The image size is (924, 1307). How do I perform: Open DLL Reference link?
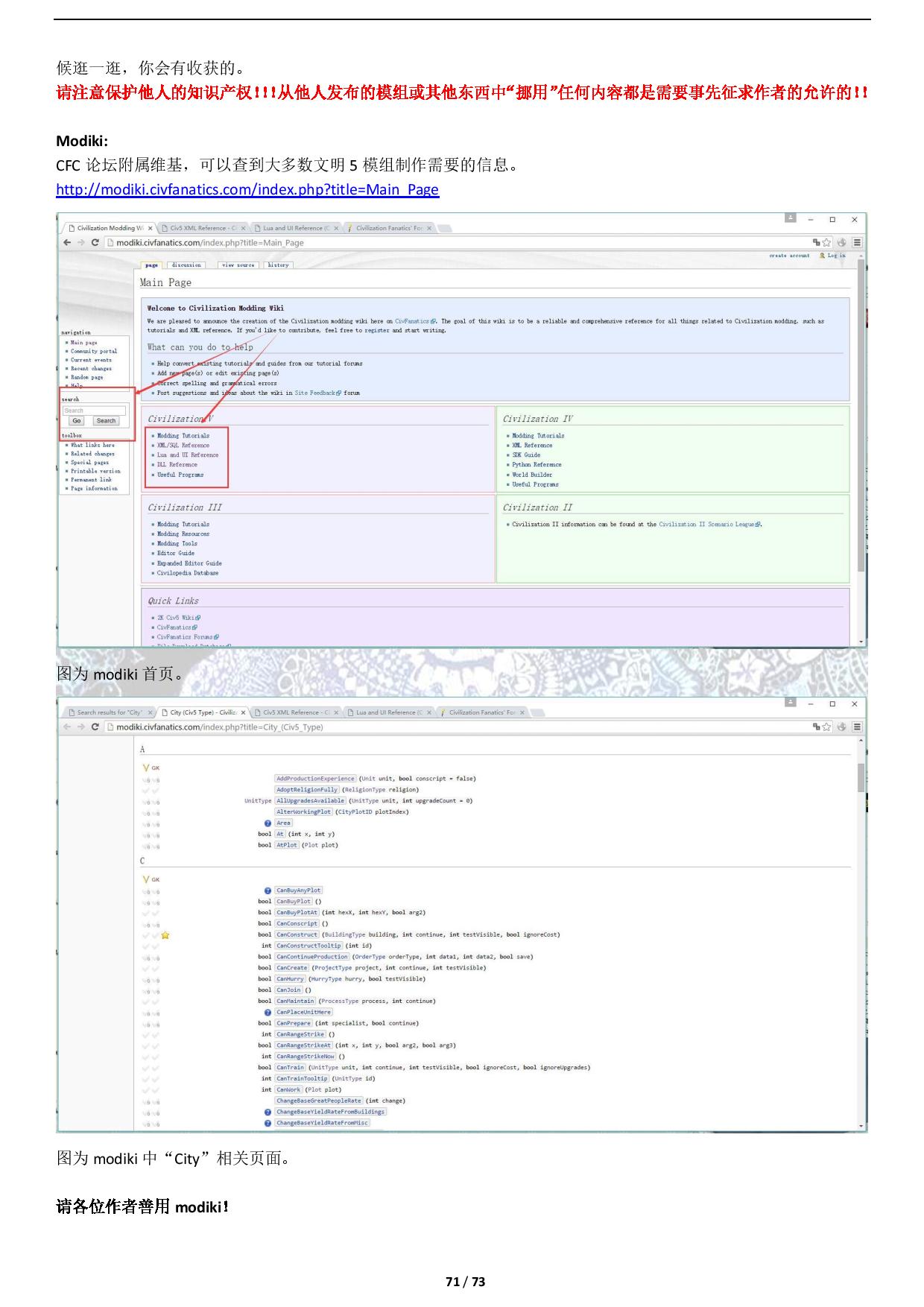[x=177, y=465]
